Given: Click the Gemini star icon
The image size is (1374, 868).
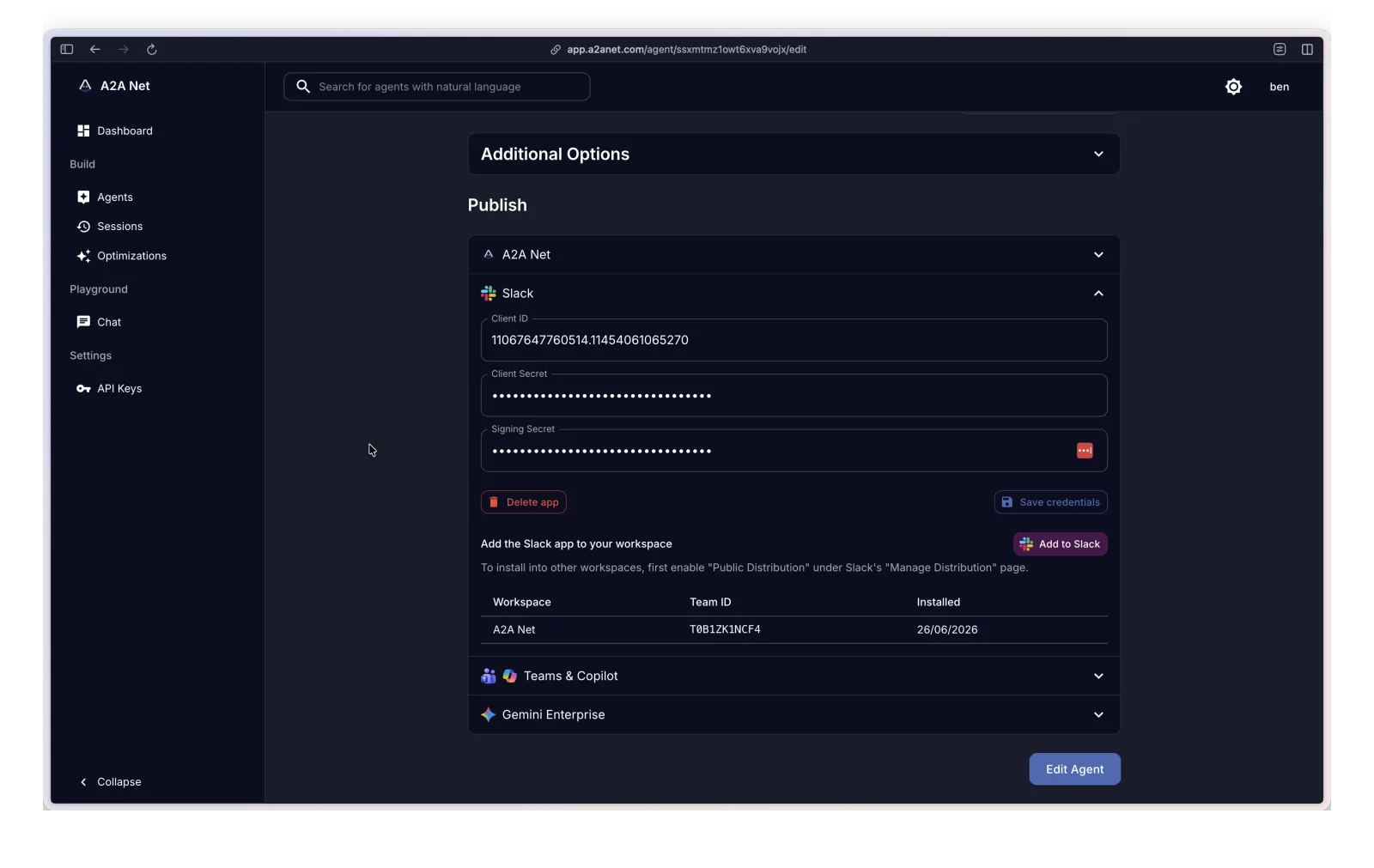Looking at the screenshot, I should 489,715.
